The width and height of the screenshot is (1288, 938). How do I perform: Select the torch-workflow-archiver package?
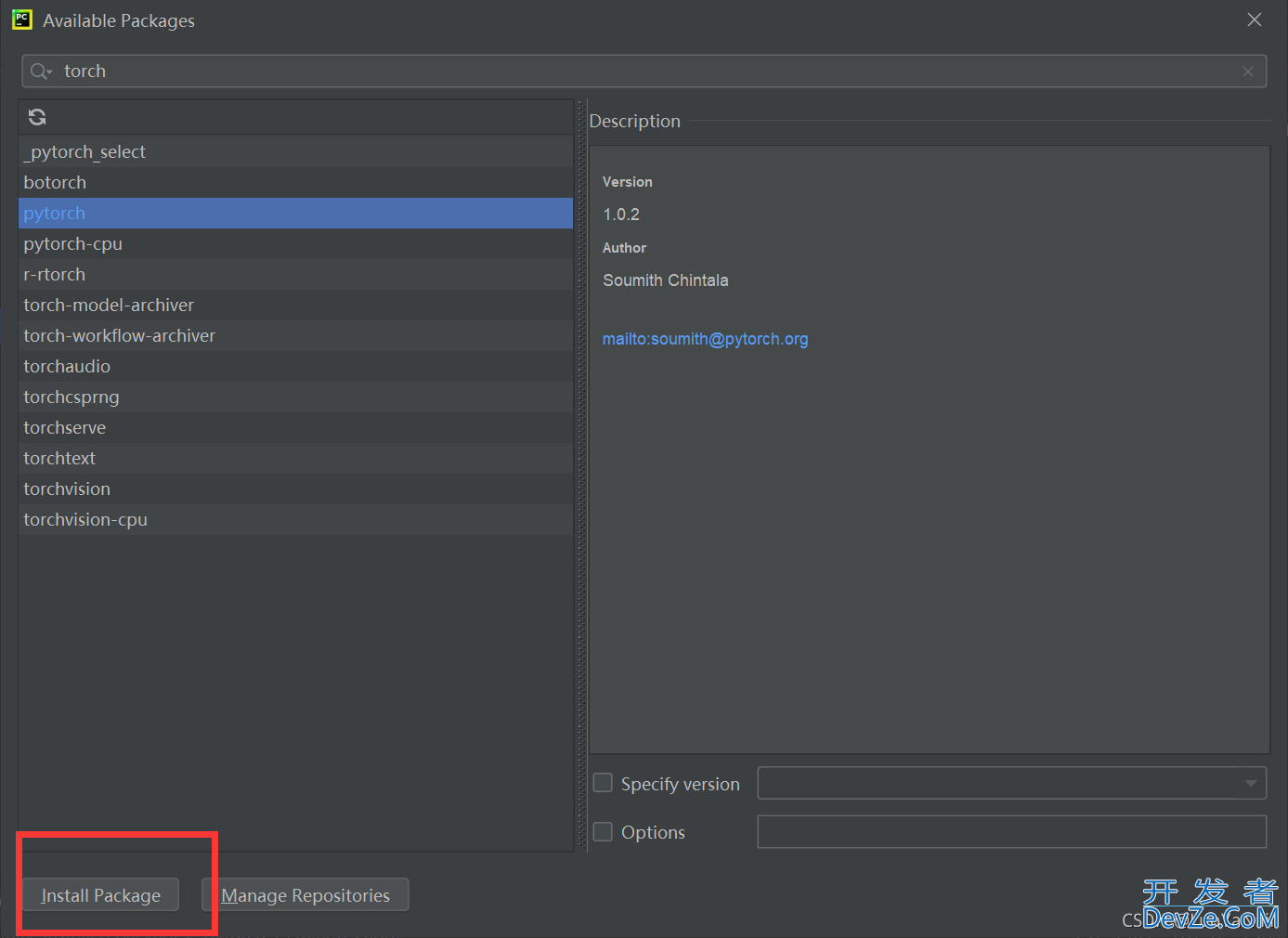click(295, 335)
